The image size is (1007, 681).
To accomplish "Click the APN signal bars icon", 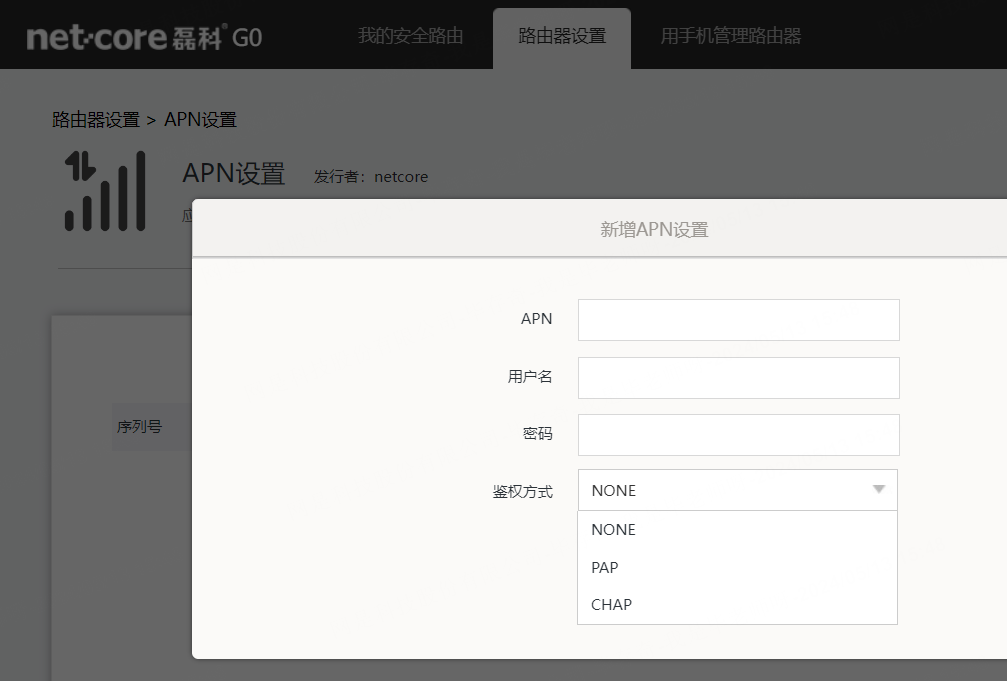I will 105,191.
